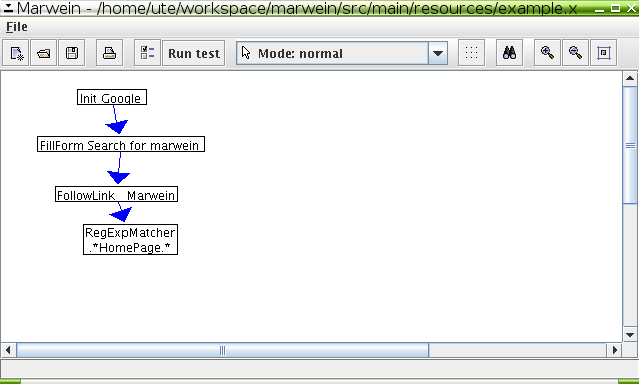Open the Mode: normal combo box
639x384 pixels.
342,53
